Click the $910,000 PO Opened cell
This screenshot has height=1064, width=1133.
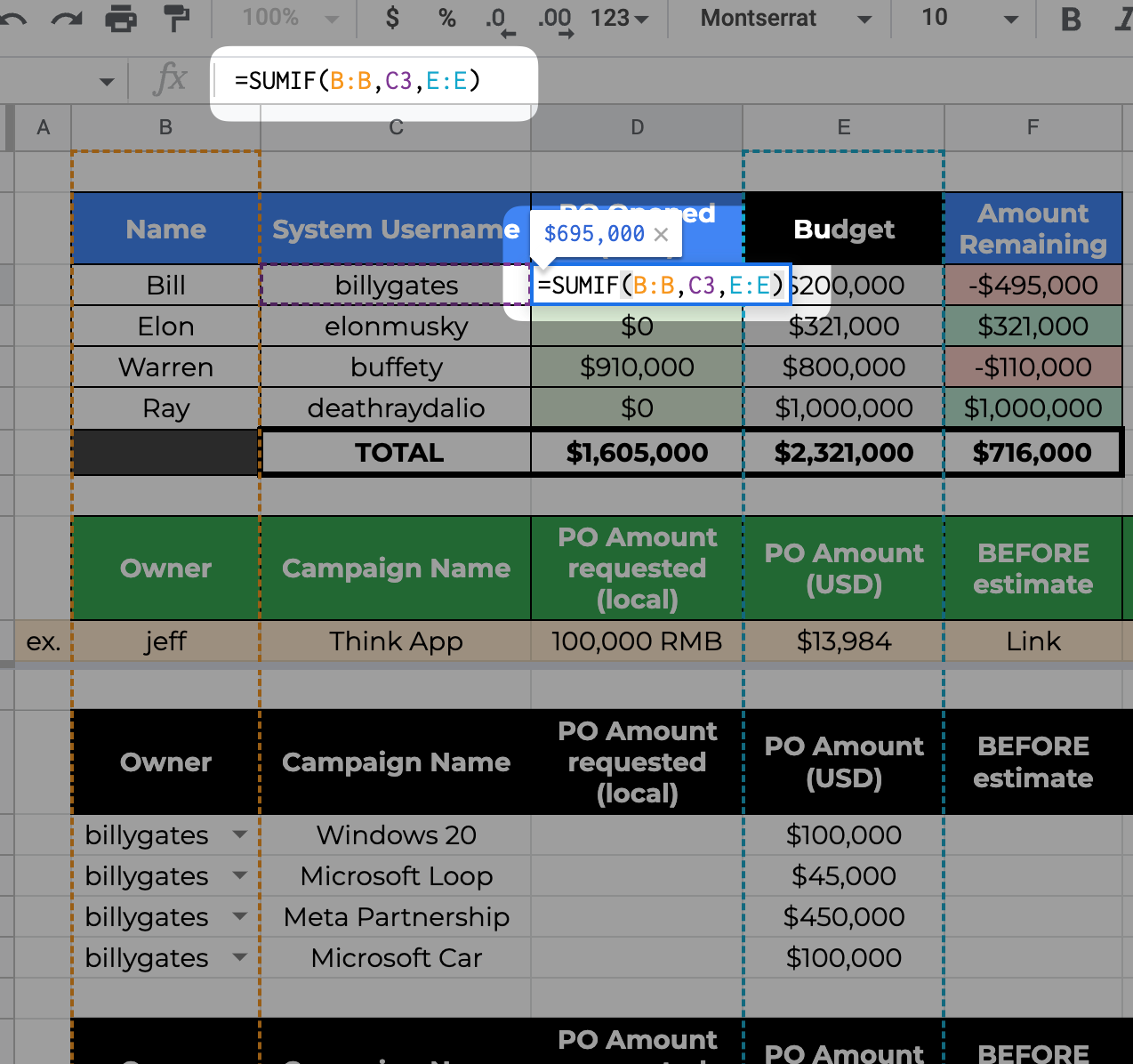pyautogui.click(x=637, y=367)
